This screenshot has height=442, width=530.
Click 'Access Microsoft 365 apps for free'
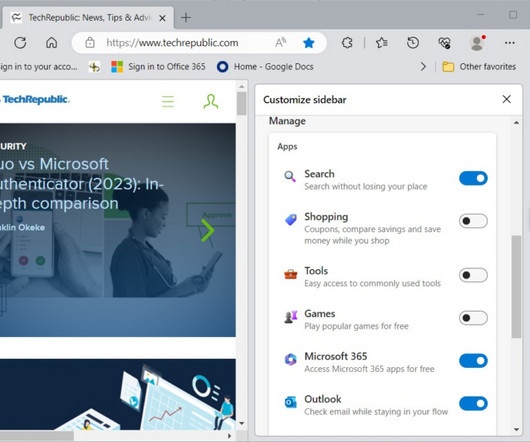[369, 369]
